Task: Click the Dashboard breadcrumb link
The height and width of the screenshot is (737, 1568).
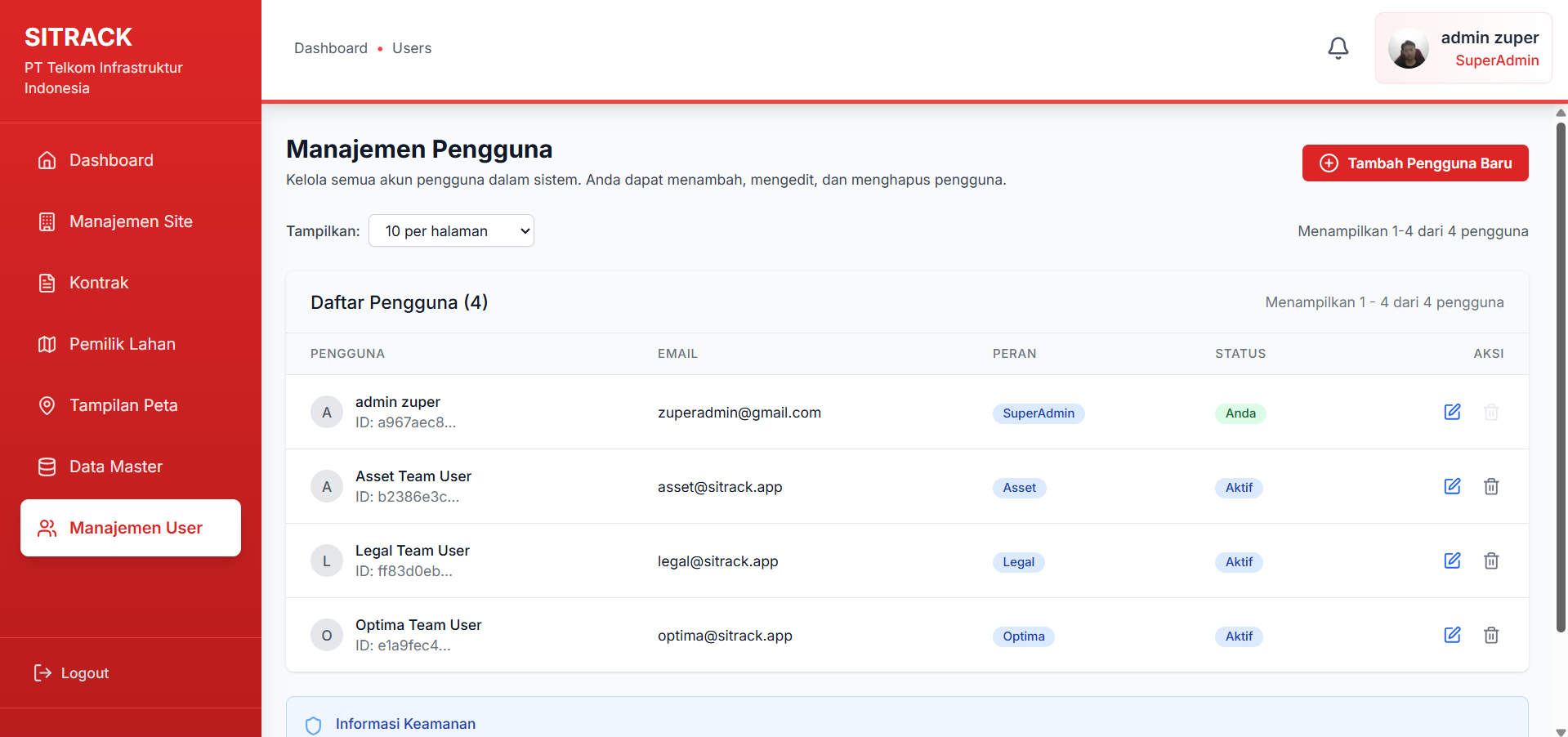Action: [x=331, y=48]
